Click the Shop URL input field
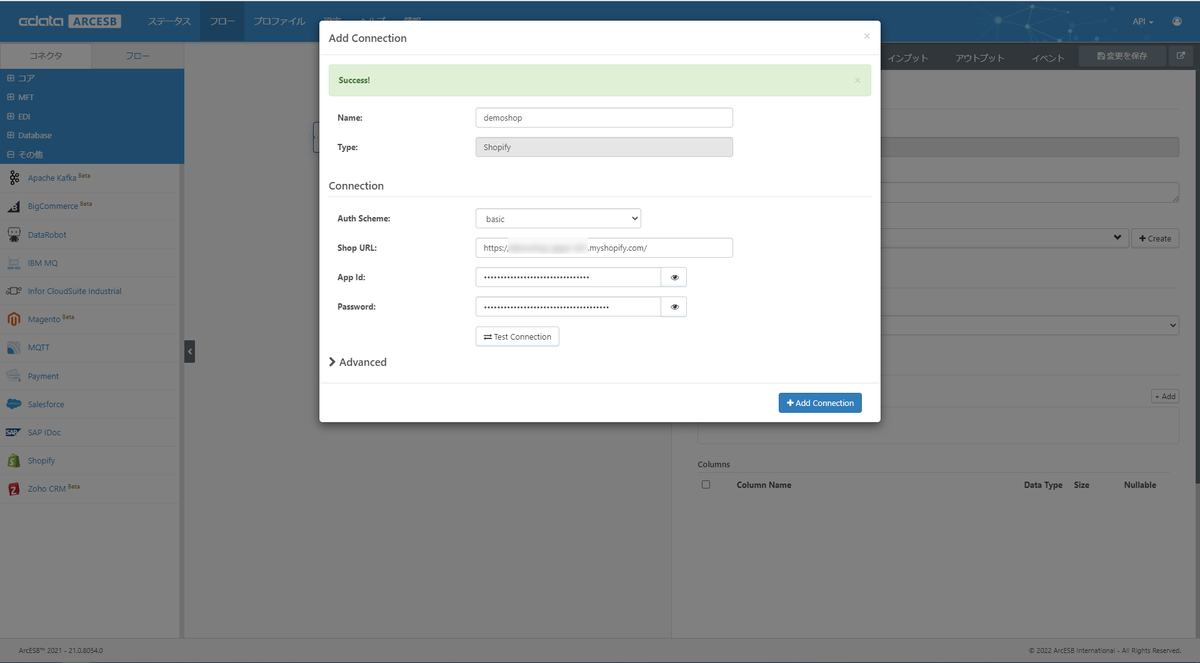 604,247
